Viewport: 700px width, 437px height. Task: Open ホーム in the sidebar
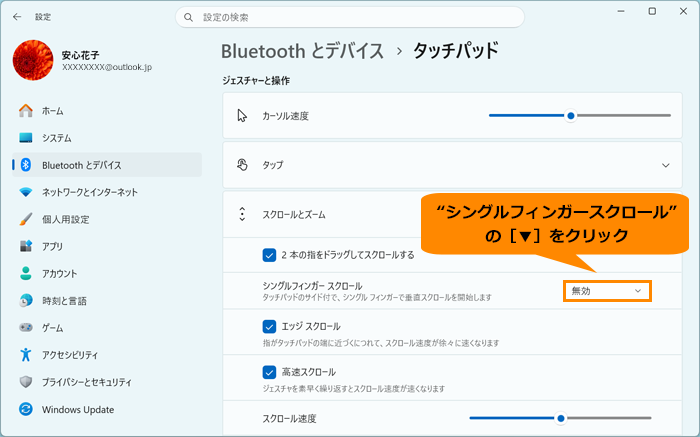point(107,111)
